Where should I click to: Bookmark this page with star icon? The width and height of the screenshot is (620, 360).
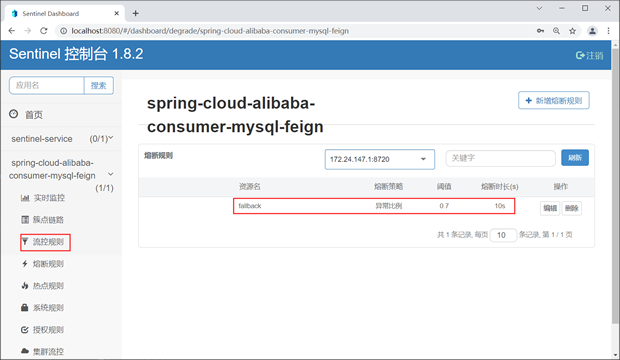(572, 31)
